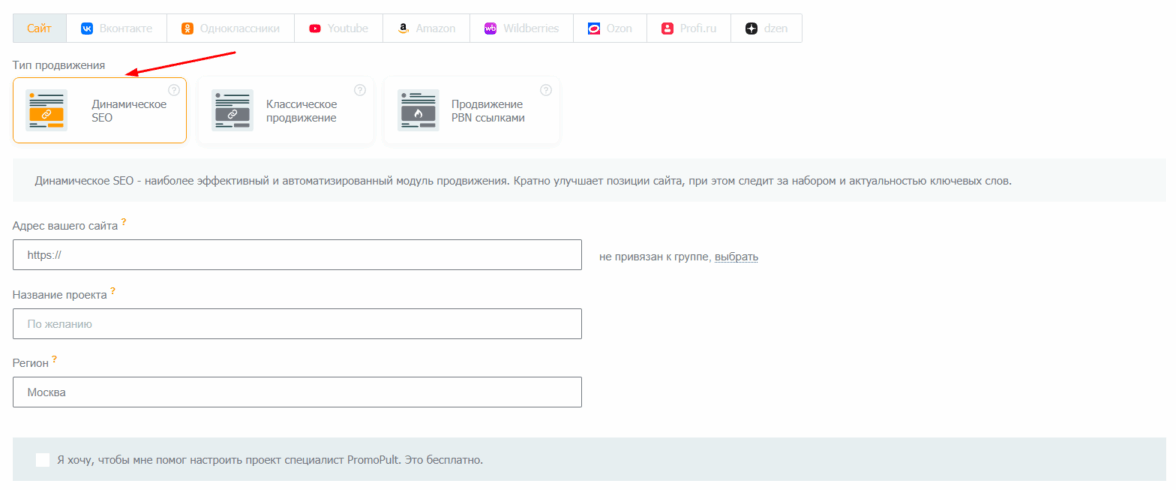
Task: Show hint beside Название проекта label
Action: (112, 291)
